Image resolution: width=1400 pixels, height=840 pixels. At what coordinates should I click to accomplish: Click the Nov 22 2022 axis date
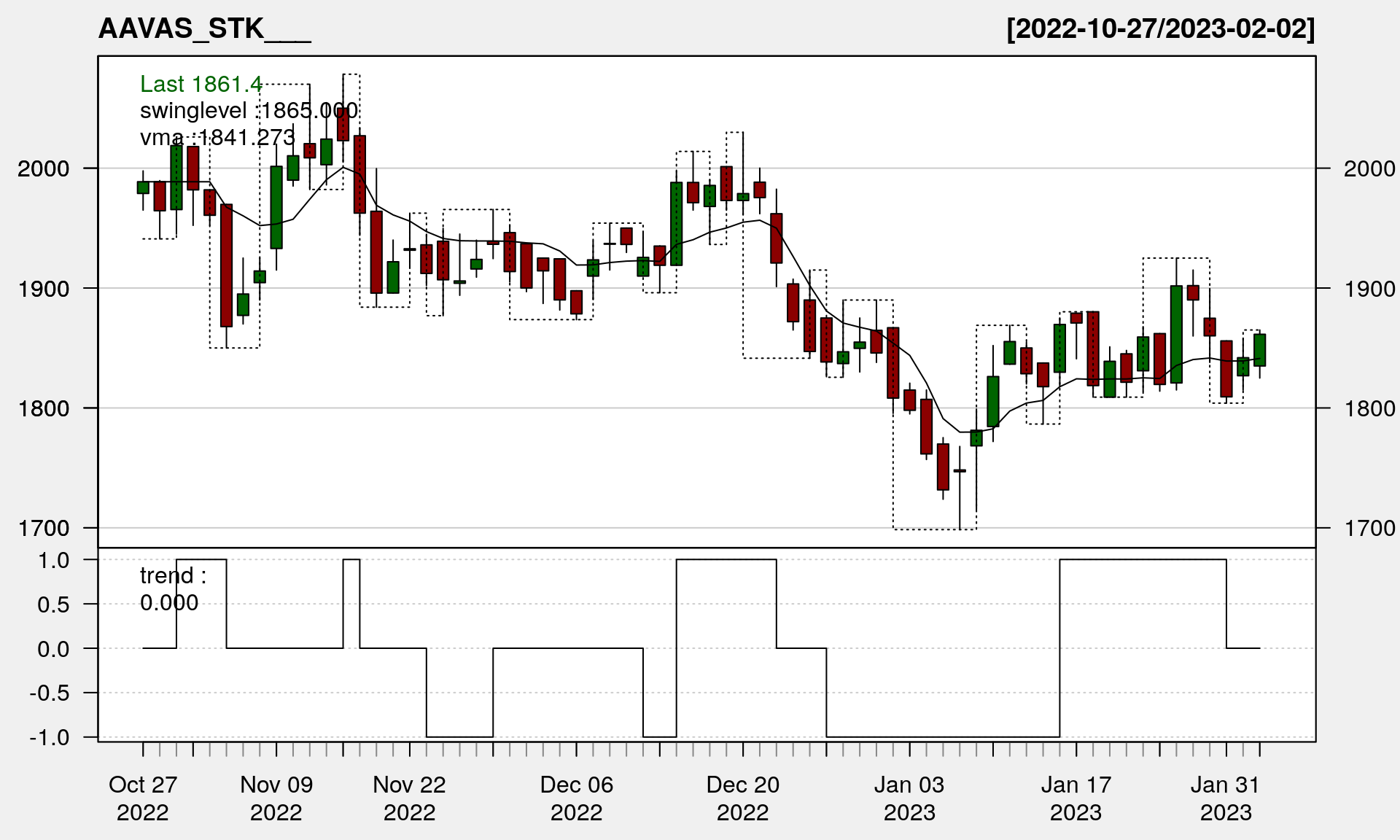coord(409,798)
